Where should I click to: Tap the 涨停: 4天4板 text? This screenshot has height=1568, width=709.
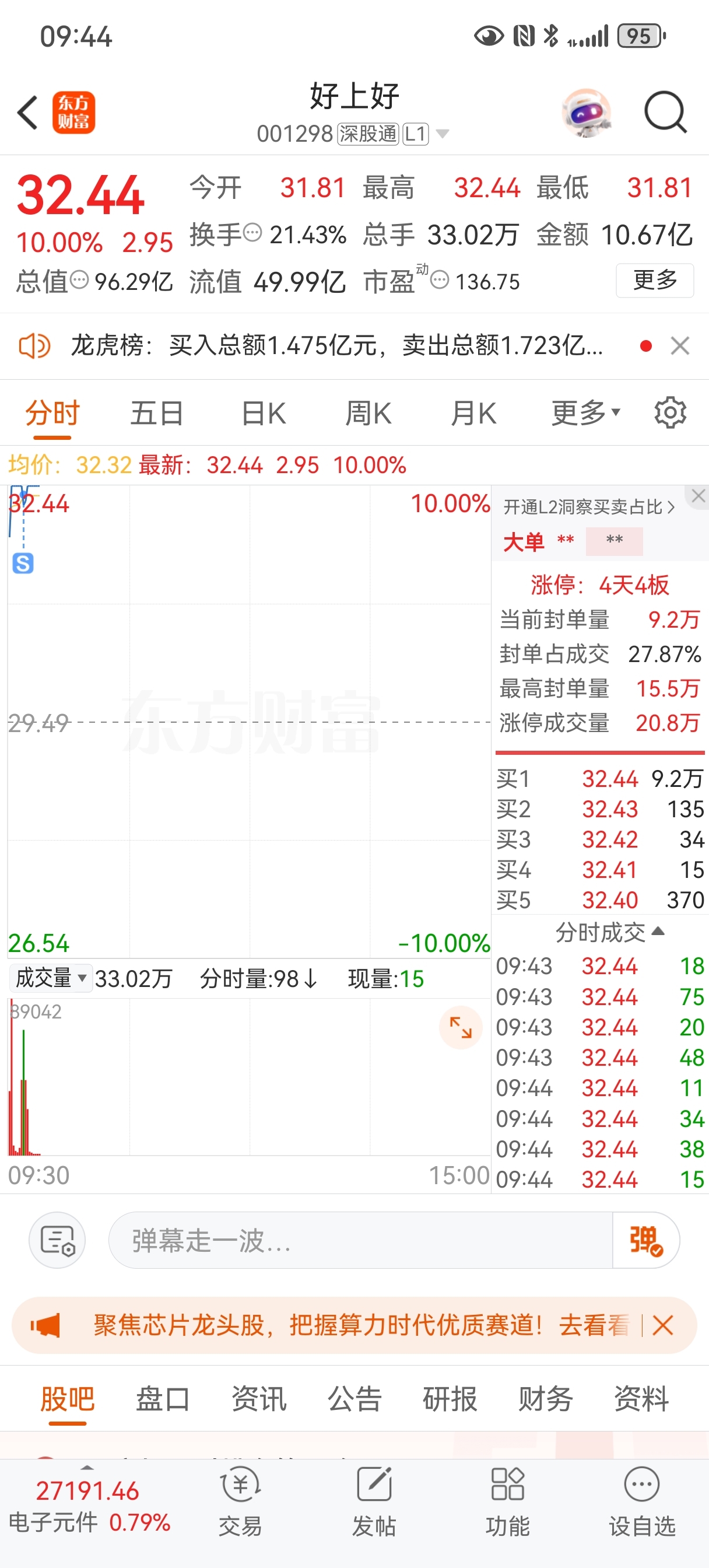click(599, 585)
